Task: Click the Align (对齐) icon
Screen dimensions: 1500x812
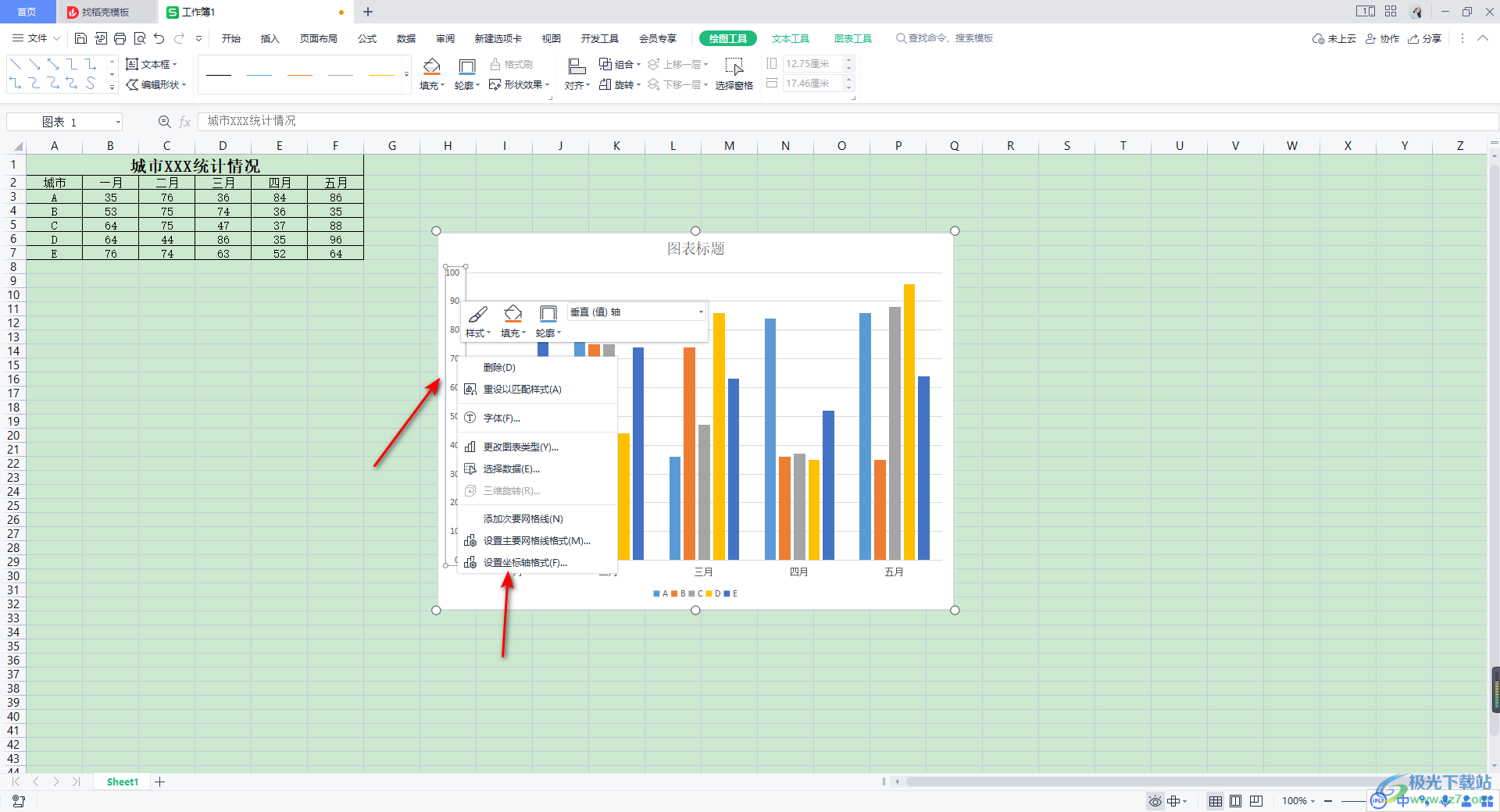Action: tap(577, 66)
